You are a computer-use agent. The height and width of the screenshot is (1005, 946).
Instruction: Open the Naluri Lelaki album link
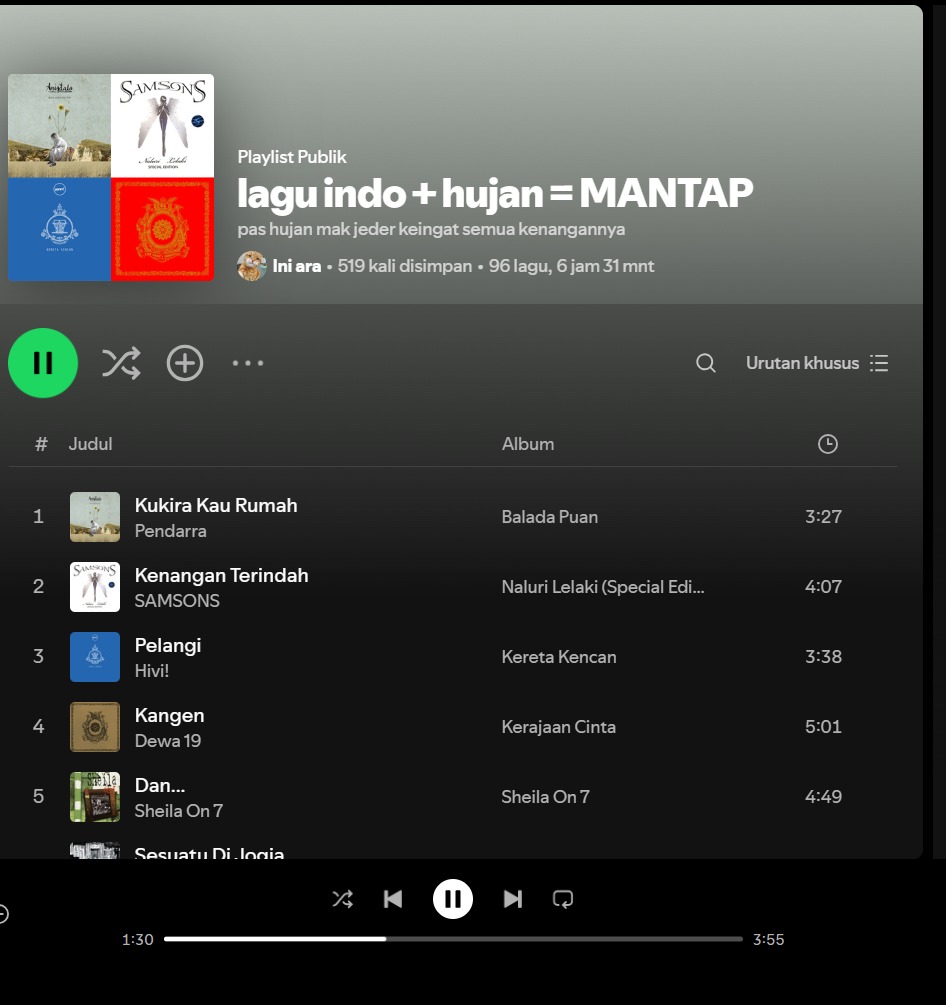[603, 587]
